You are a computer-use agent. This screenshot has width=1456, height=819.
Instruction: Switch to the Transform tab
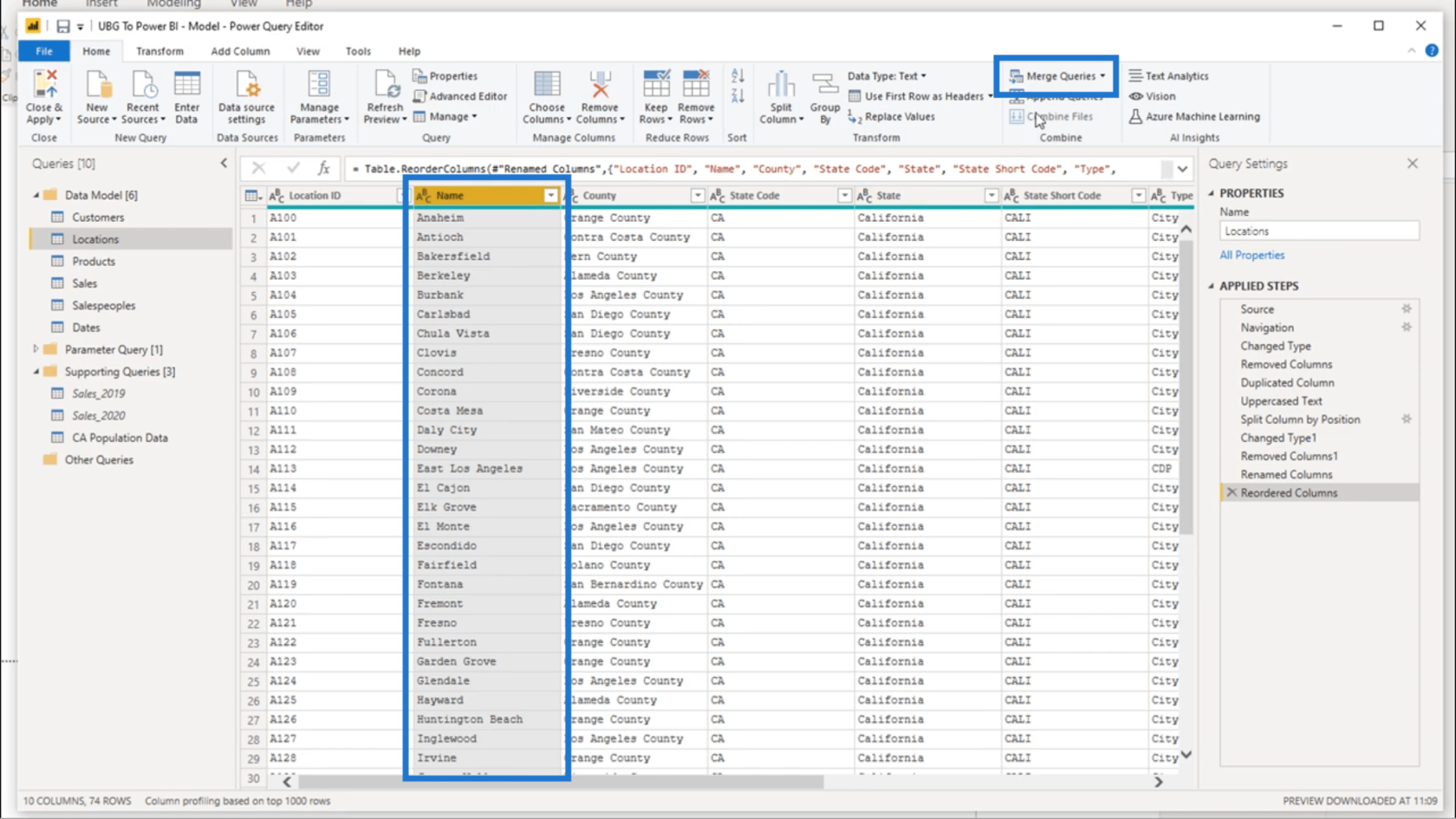tap(159, 51)
